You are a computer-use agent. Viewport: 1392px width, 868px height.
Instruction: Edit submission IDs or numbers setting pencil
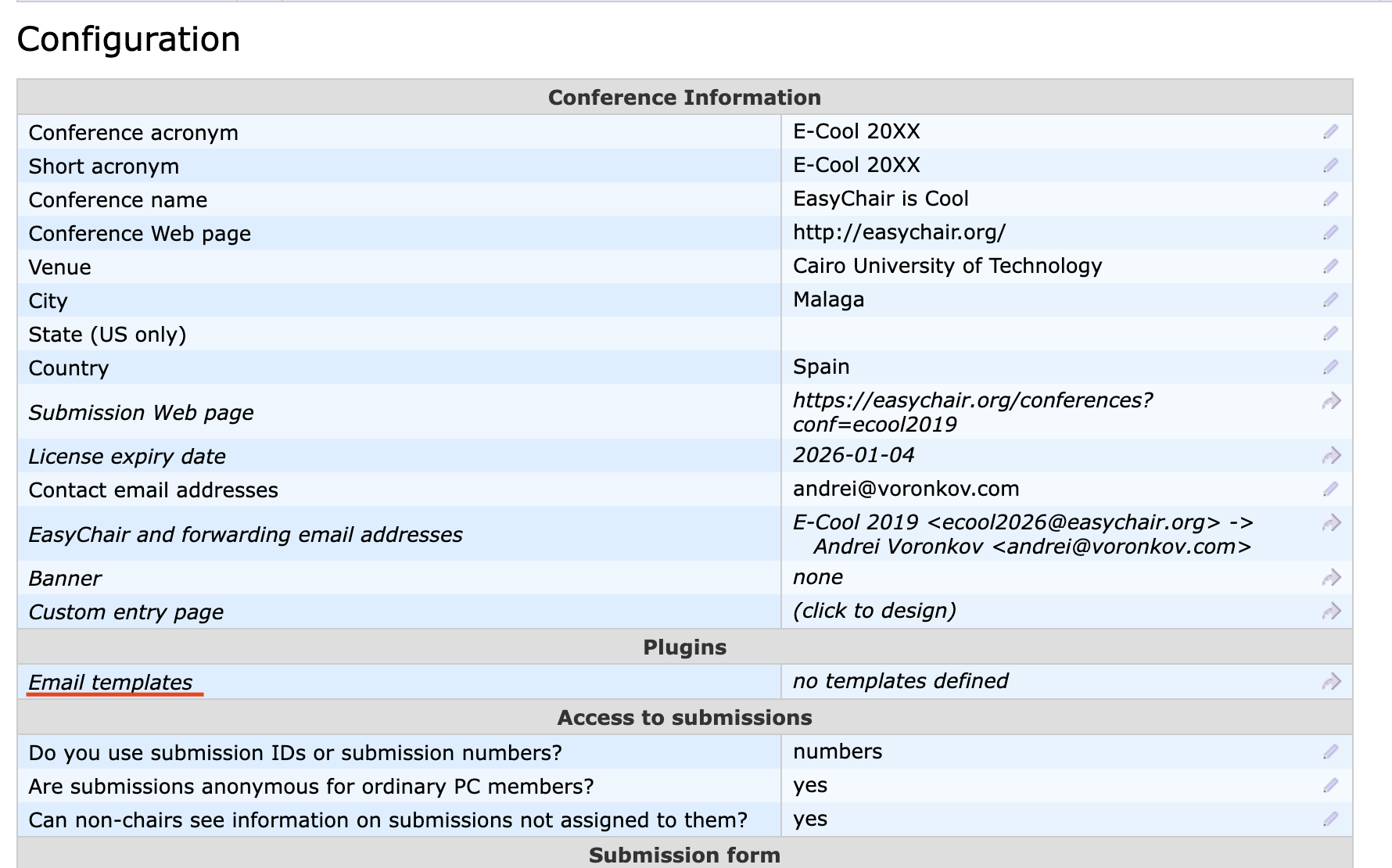pos(1330,752)
